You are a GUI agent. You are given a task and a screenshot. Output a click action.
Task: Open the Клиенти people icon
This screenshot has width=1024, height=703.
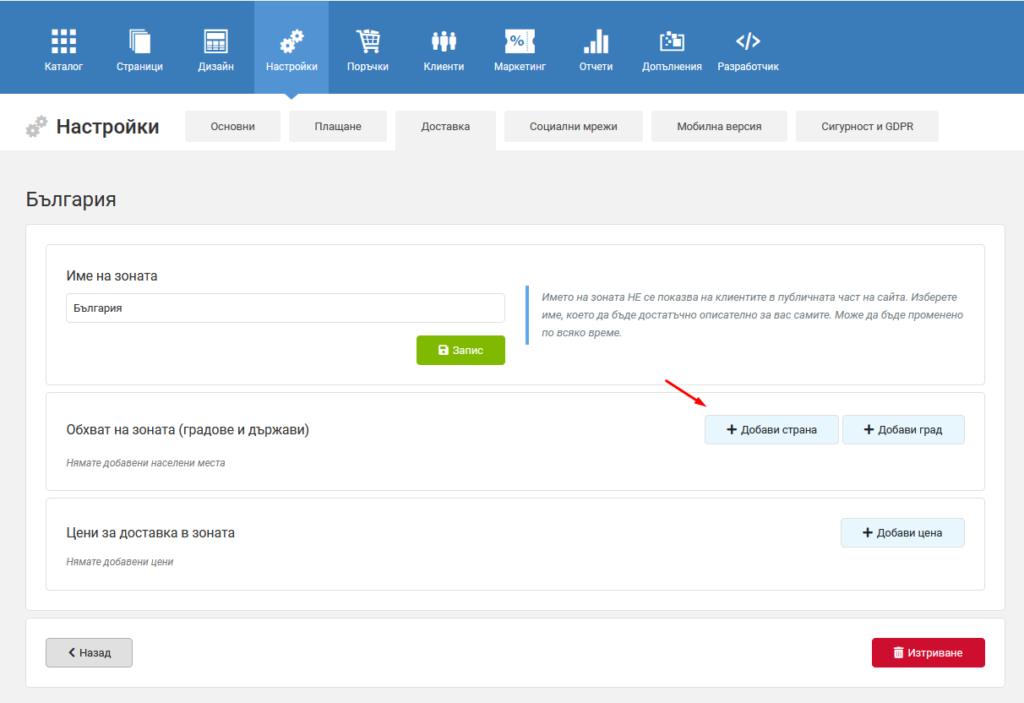click(x=443, y=42)
